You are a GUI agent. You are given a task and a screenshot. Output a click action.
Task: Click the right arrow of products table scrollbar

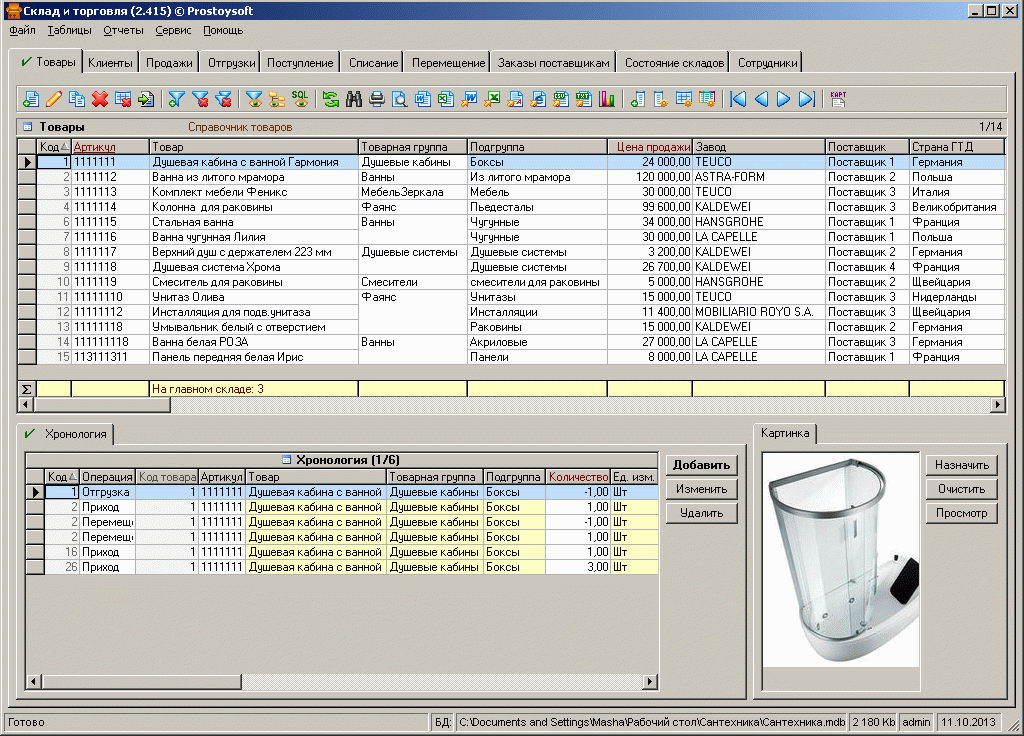(x=997, y=405)
